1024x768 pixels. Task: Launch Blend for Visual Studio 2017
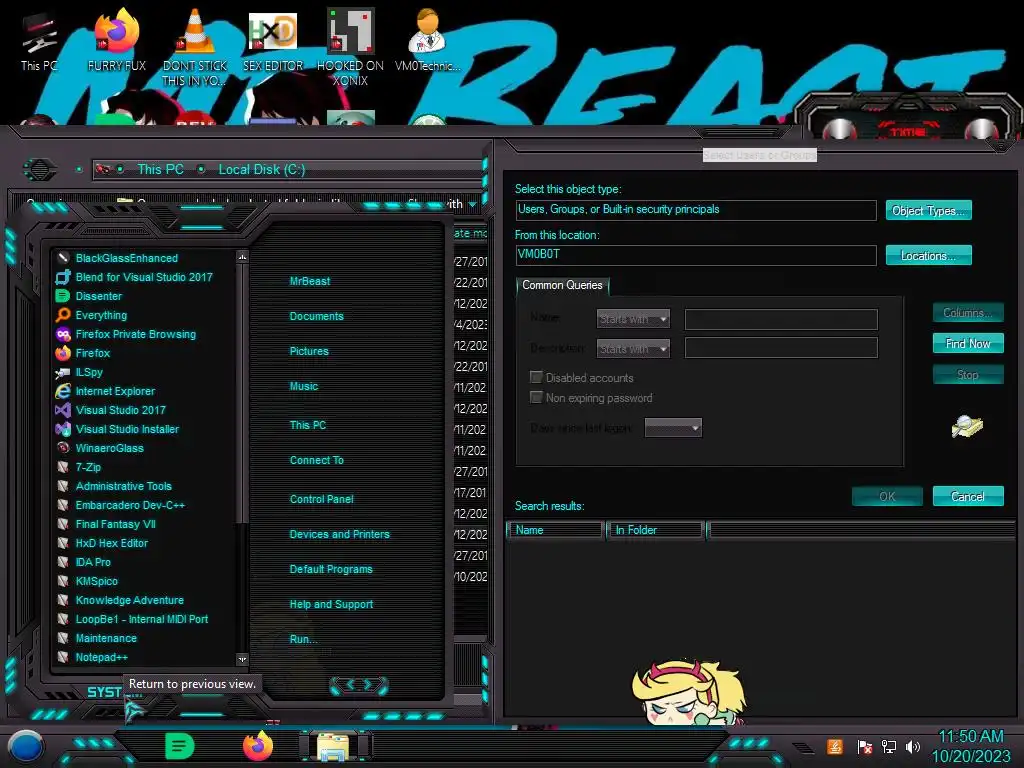point(144,277)
